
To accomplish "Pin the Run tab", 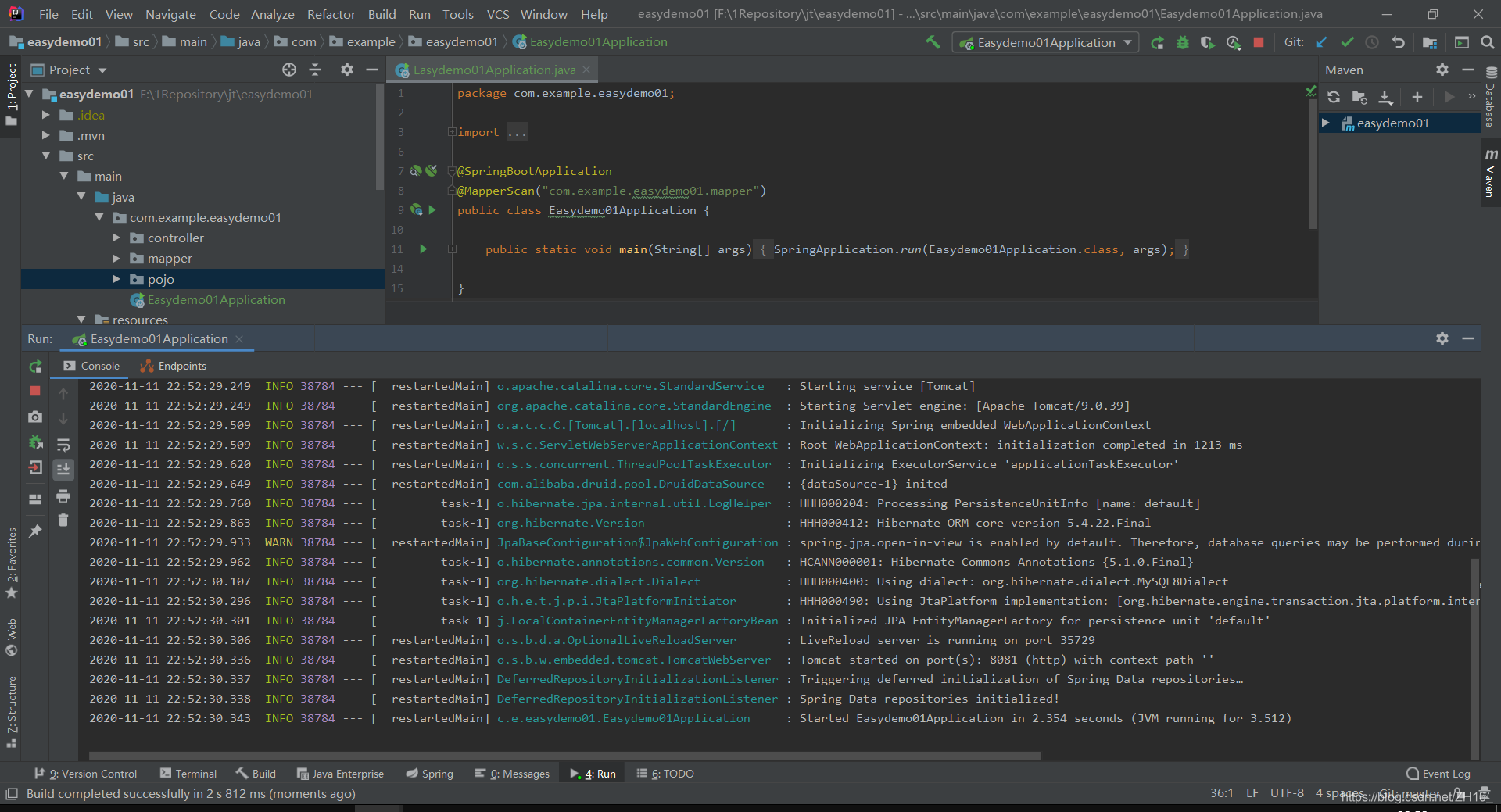I will point(35,531).
